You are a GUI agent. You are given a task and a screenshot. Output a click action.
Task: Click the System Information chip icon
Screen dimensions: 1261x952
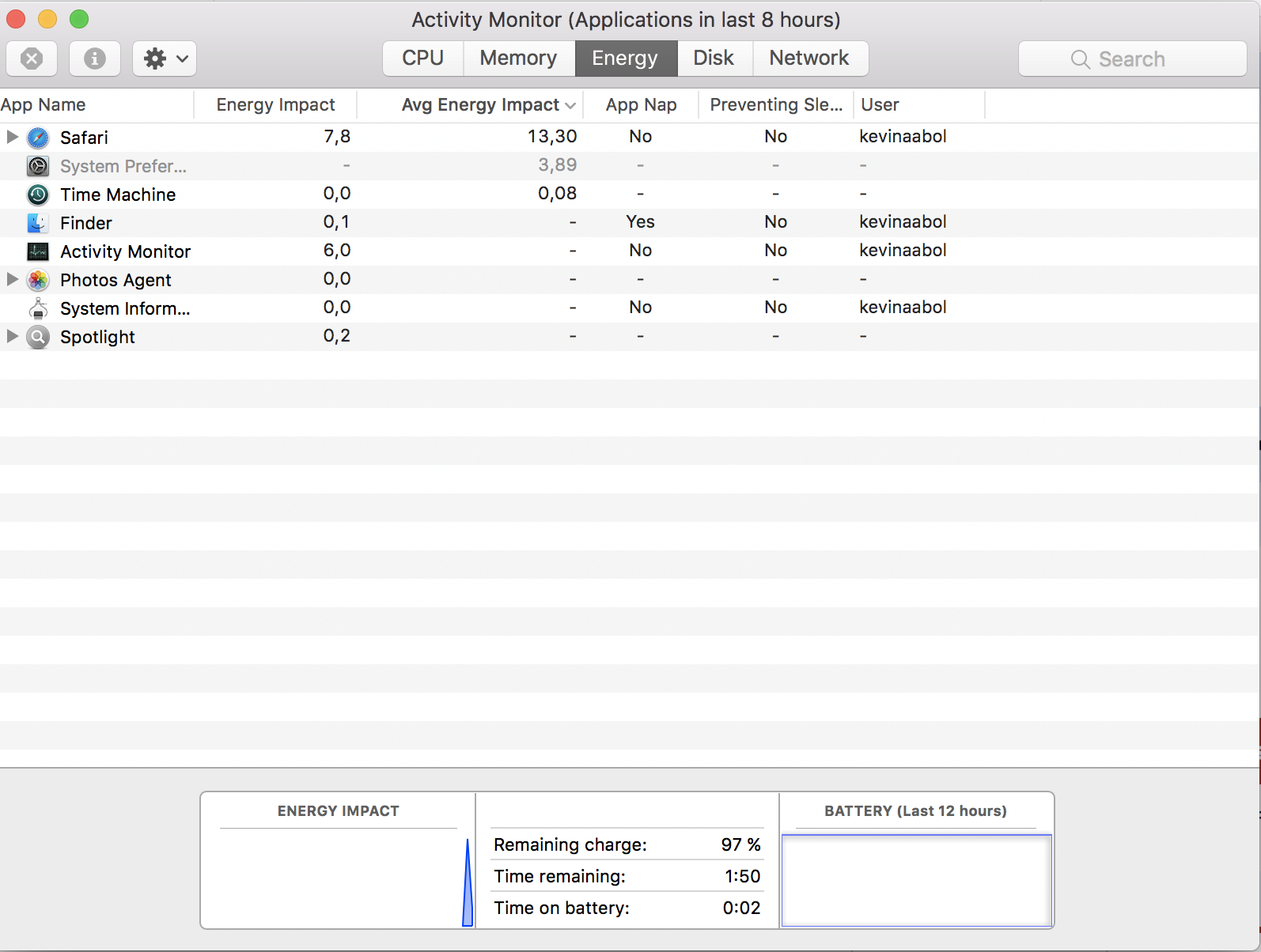[x=38, y=308]
